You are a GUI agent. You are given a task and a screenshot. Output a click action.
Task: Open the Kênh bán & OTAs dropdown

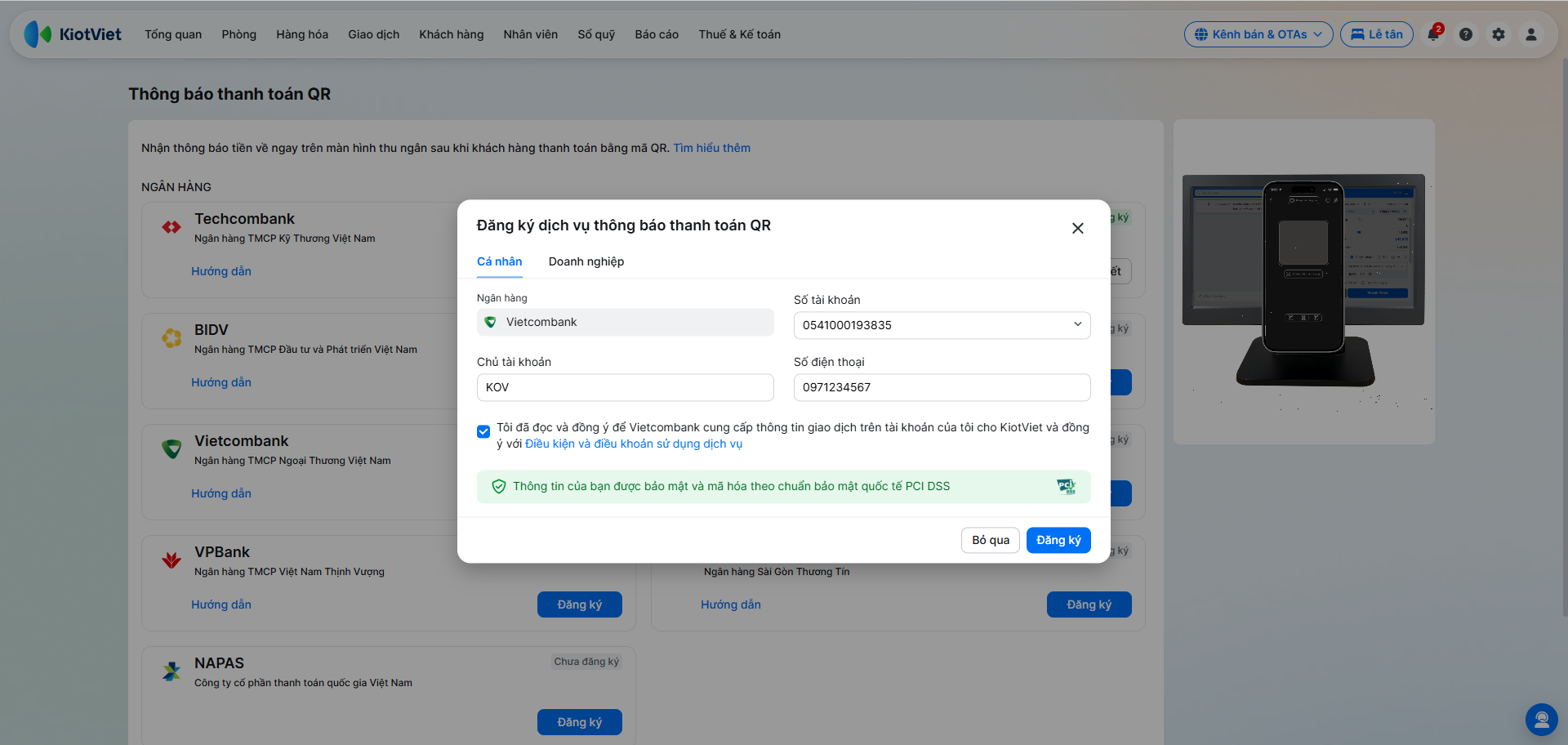1258,34
